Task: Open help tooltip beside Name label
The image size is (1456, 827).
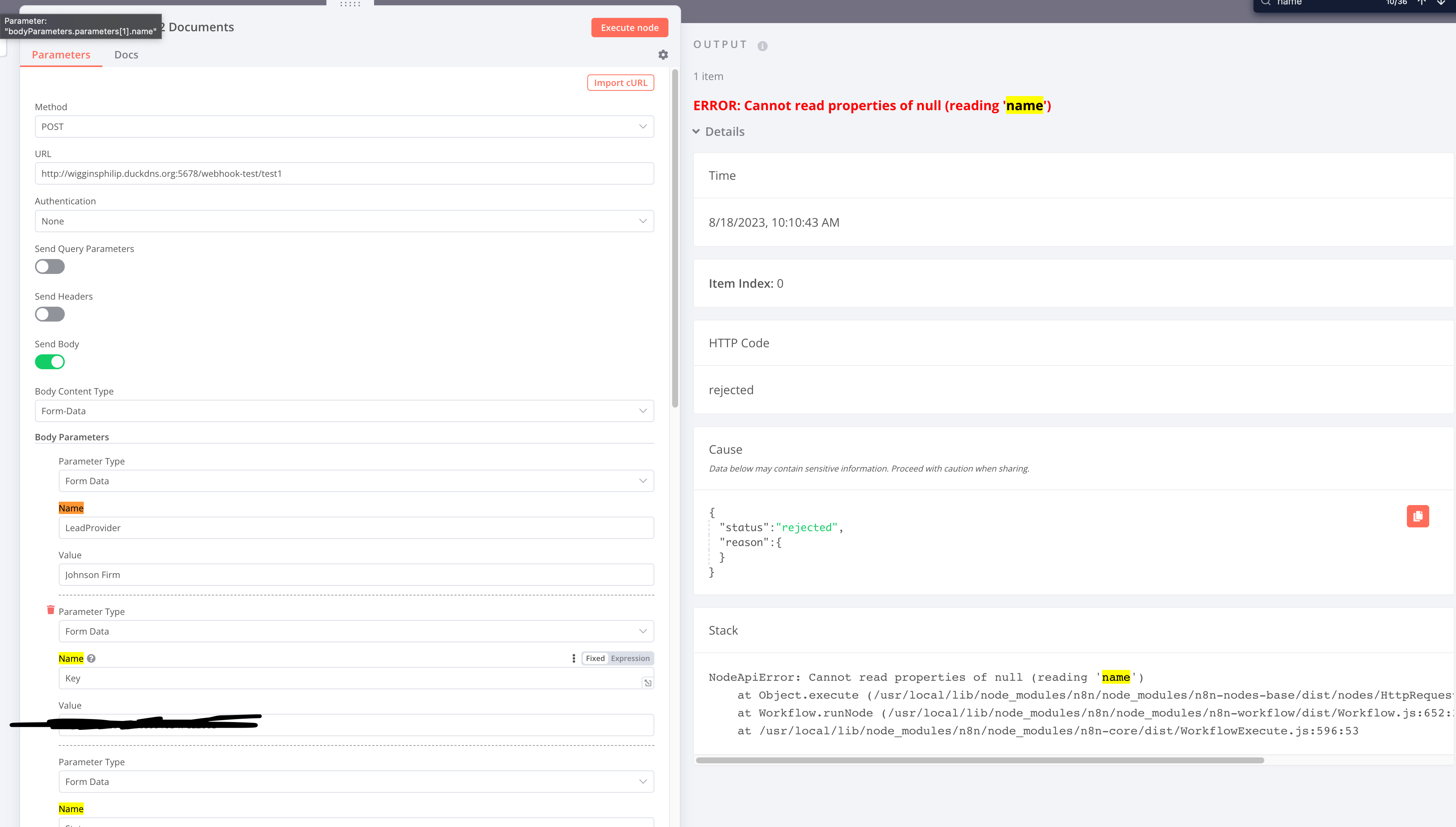Action: pos(92,658)
